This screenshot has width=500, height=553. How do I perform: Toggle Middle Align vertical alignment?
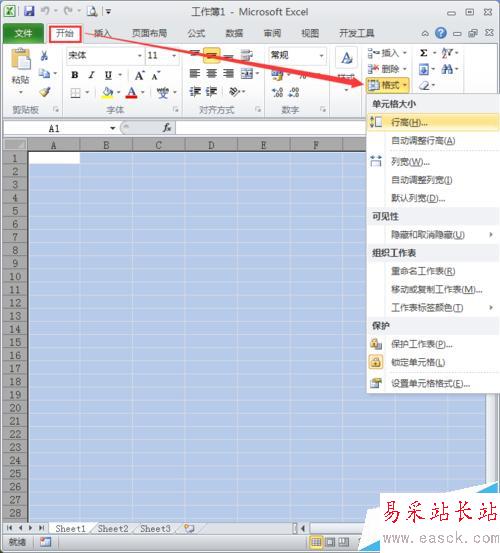pos(212,55)
